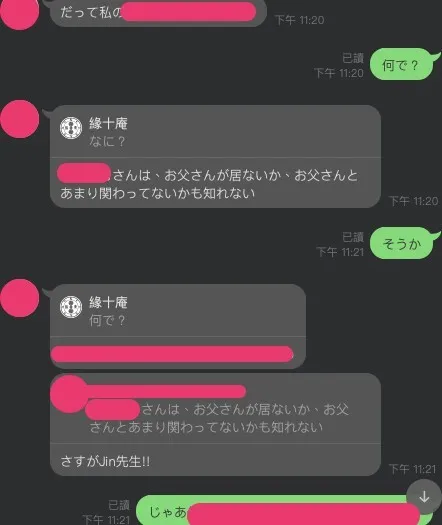The height and width of the screenshot is (525, 442).
Task: Tap the さすがJin先生!! message text
Action: pyautogui.click(x=105, y=462)
